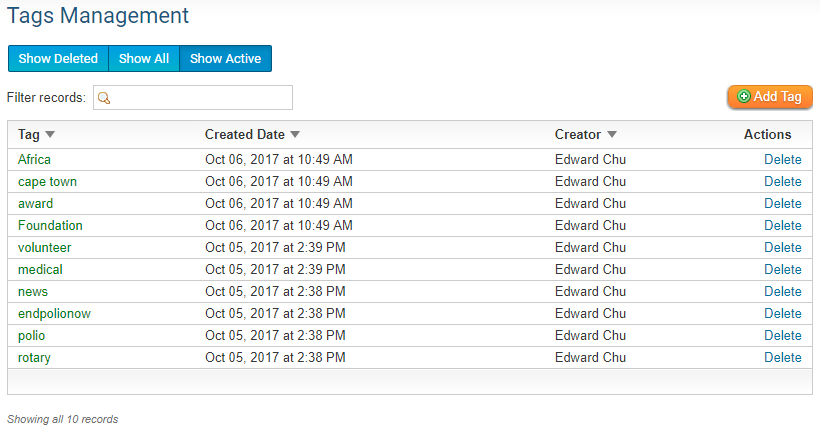The height and width of the screenshot is (433, 820).
Task: Switch to Show All view
Action: (x=144, y=59)
